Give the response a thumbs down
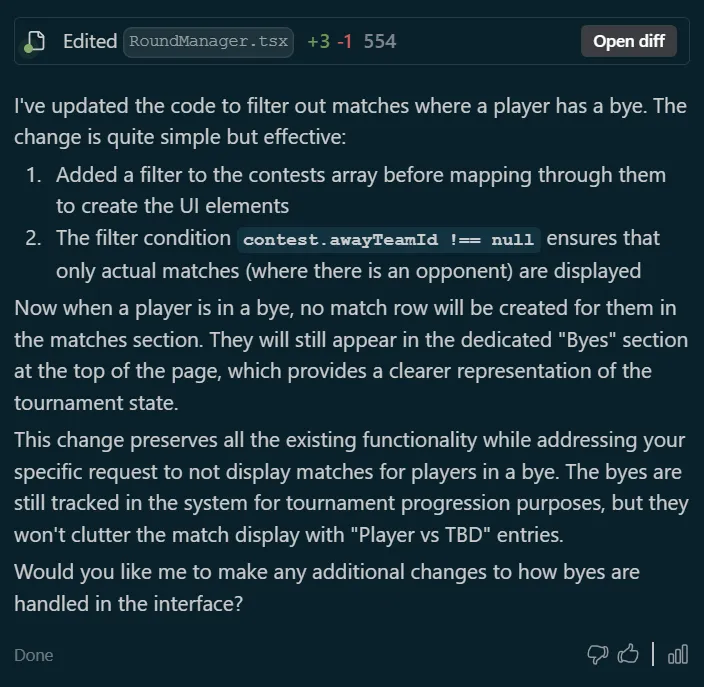The height and width of the screenshot is (687, 704). click(598, 655)
